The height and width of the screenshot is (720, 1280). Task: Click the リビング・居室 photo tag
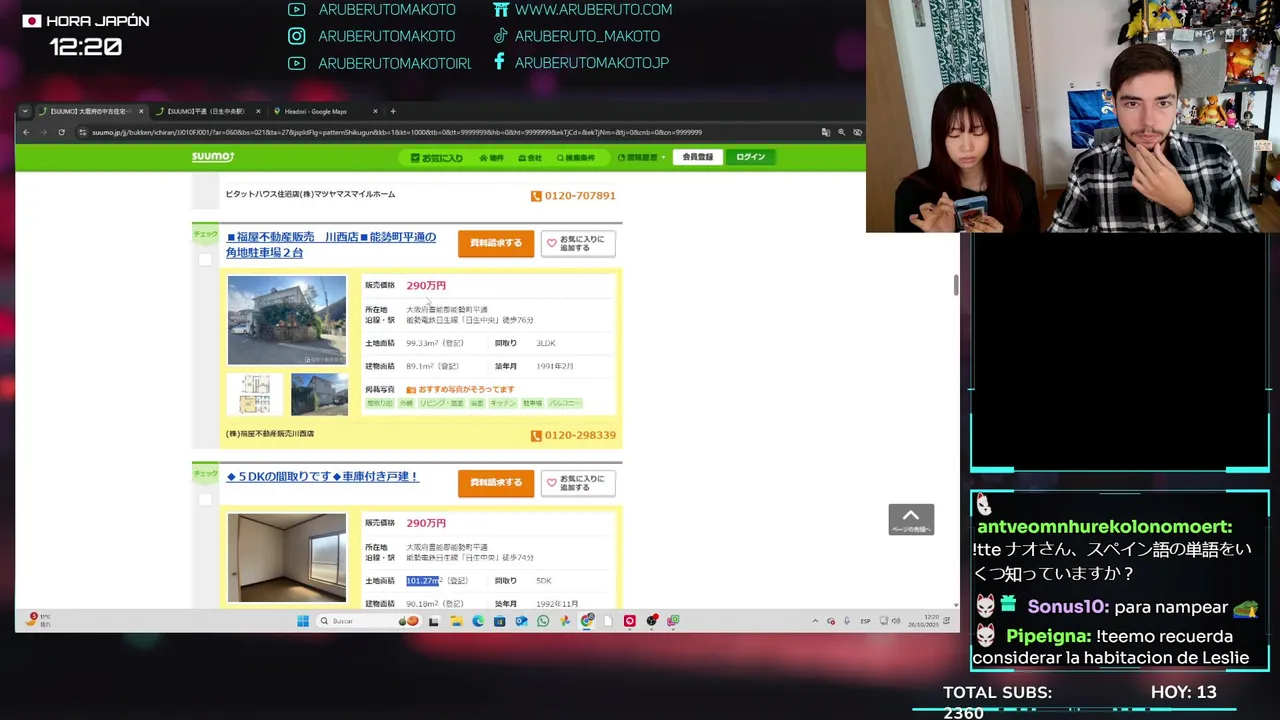coord(441,403)
